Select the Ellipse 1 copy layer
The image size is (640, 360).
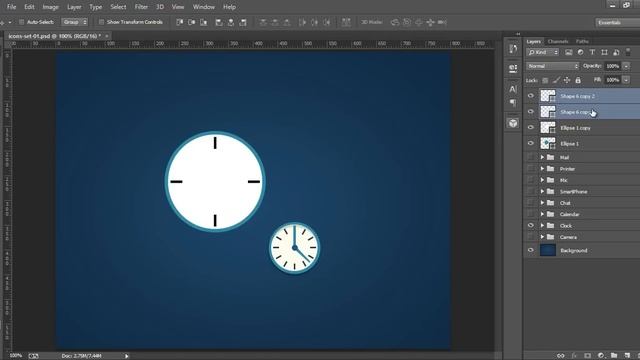pos(582,128)
